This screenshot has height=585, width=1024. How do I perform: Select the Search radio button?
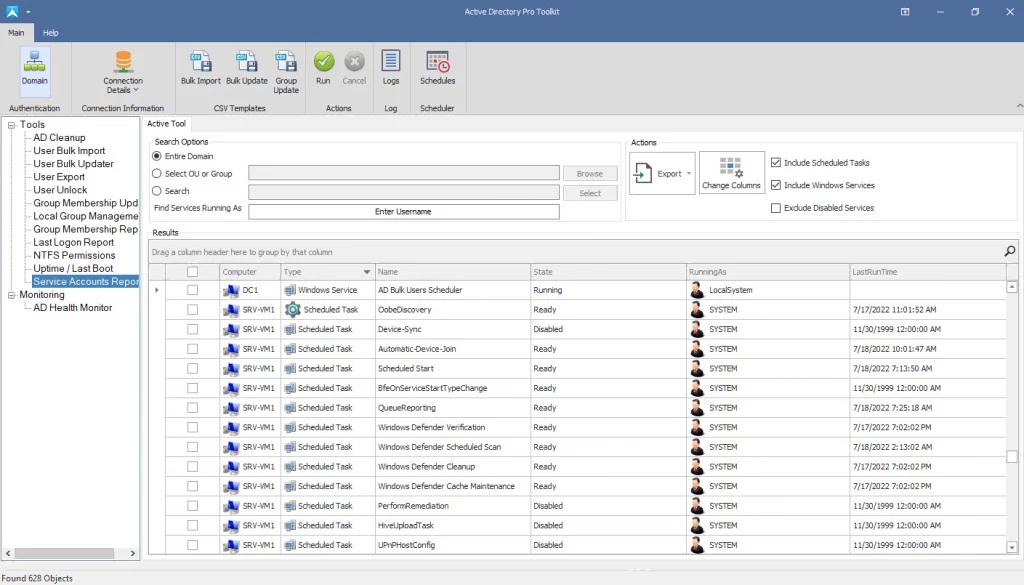pos(157,191)
